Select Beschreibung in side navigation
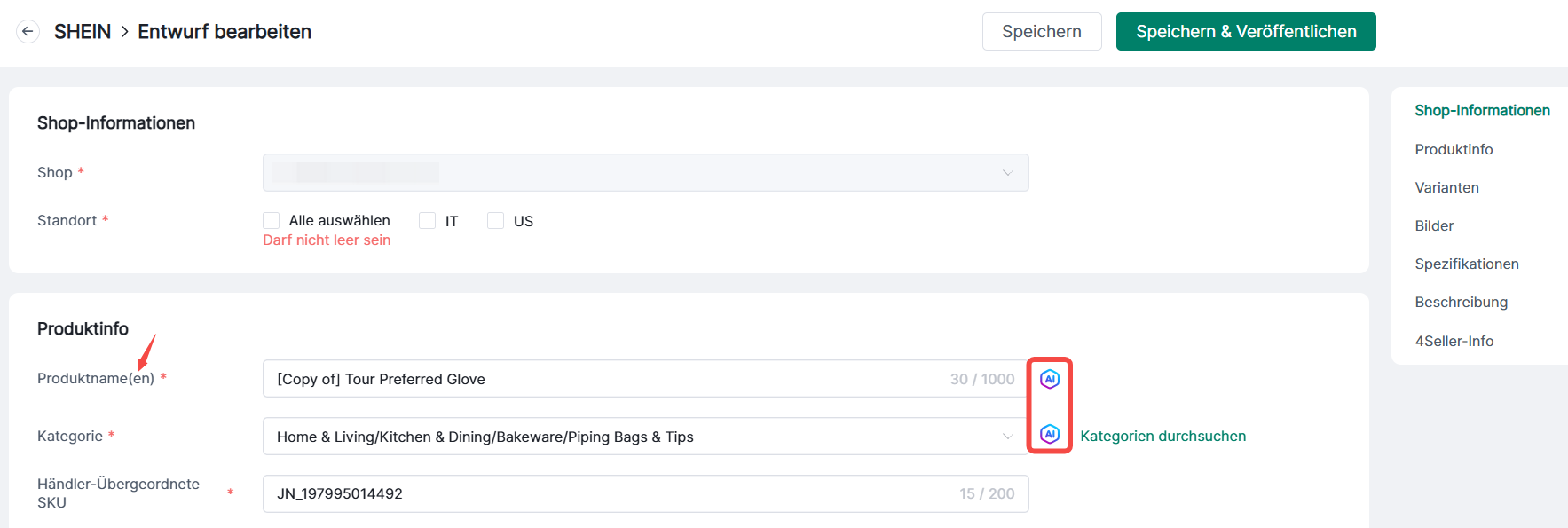1568x528 pixels. click(1461, 302)
